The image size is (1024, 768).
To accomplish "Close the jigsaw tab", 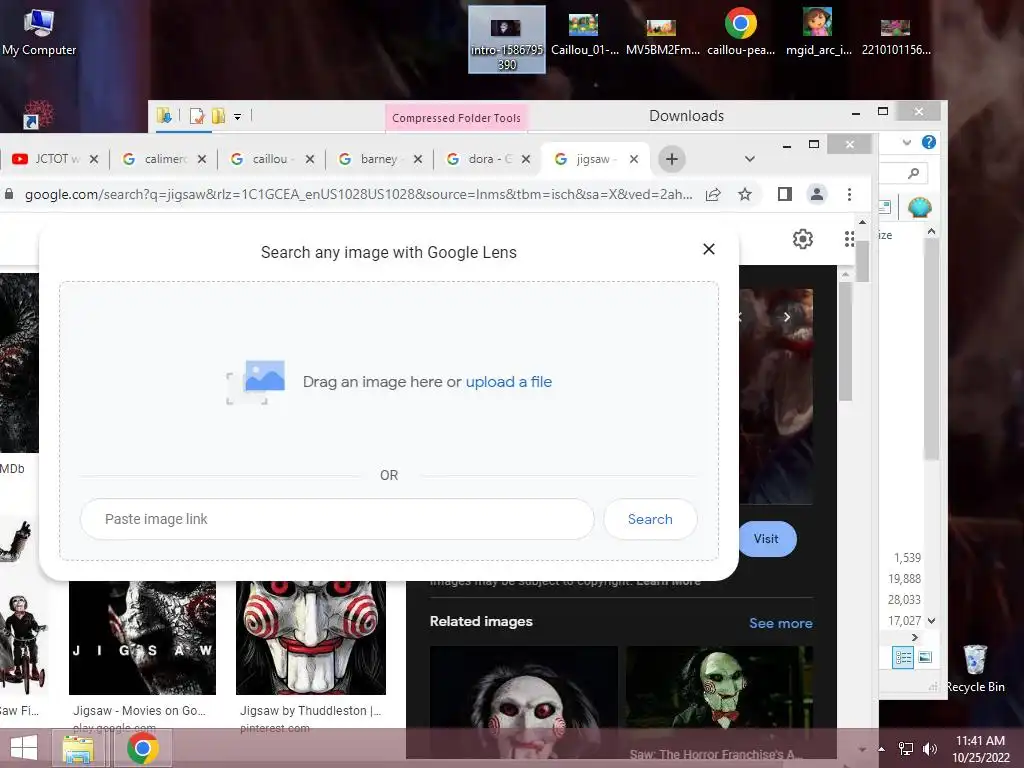I will pyautogui.click(x=633, y=159).
